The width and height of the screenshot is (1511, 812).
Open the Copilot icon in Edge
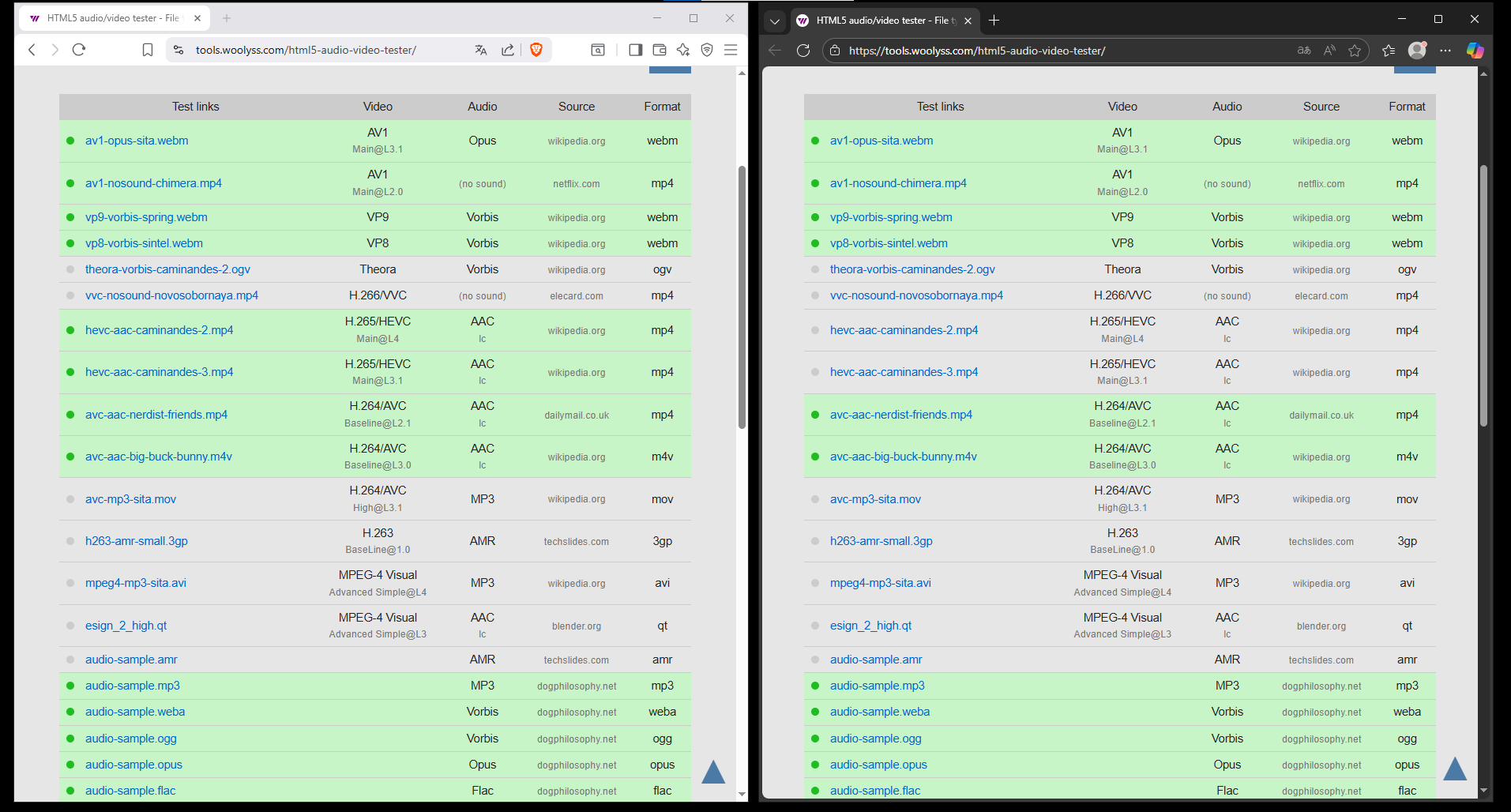[x=1475, y=51]
